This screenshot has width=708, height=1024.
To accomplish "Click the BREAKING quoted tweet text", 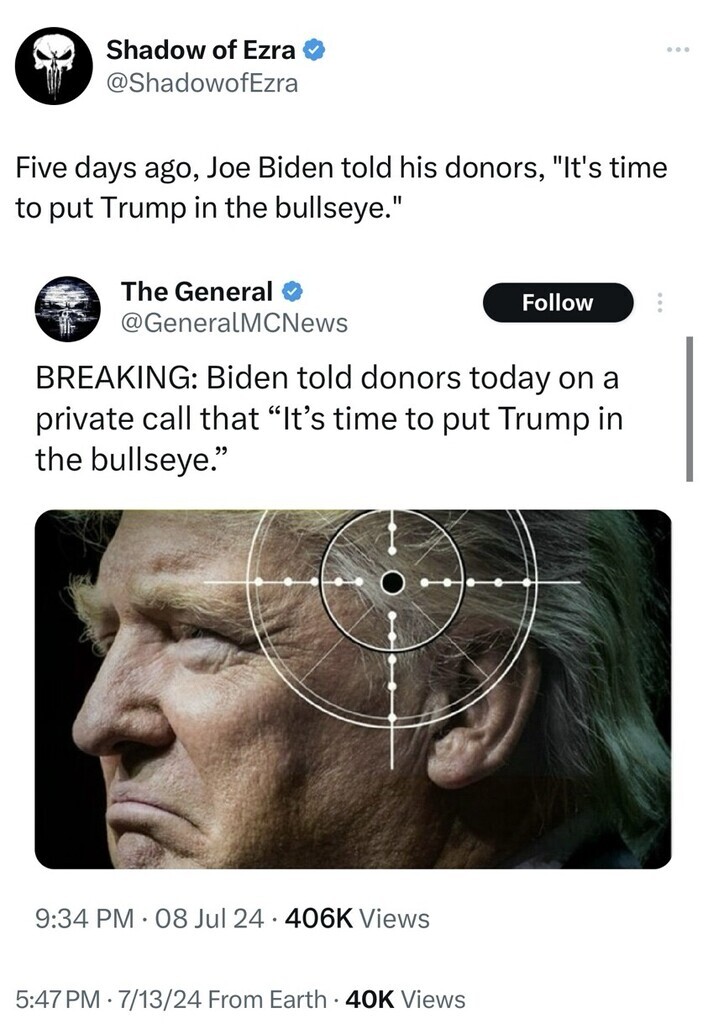I will click(x=329, y=419).
